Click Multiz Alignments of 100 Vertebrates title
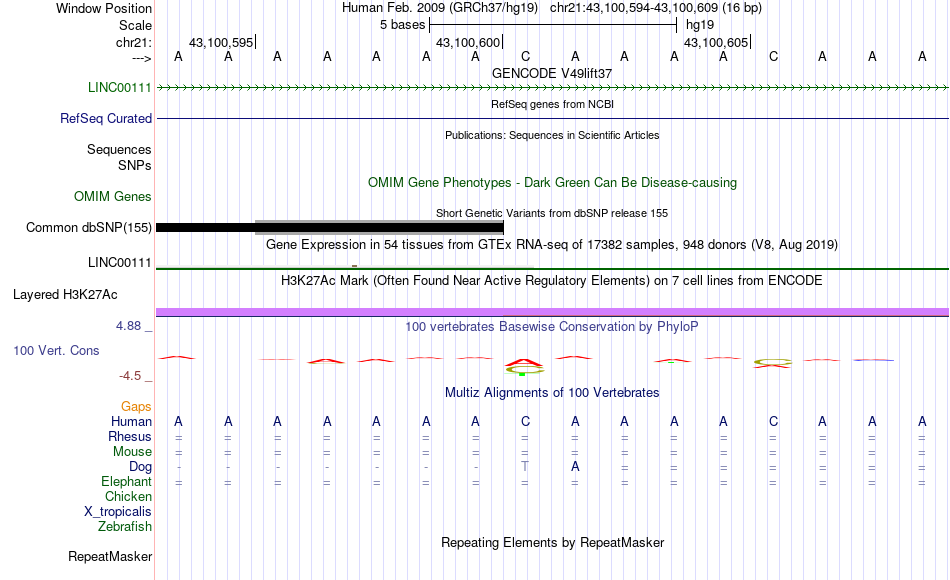 point(552,393)
